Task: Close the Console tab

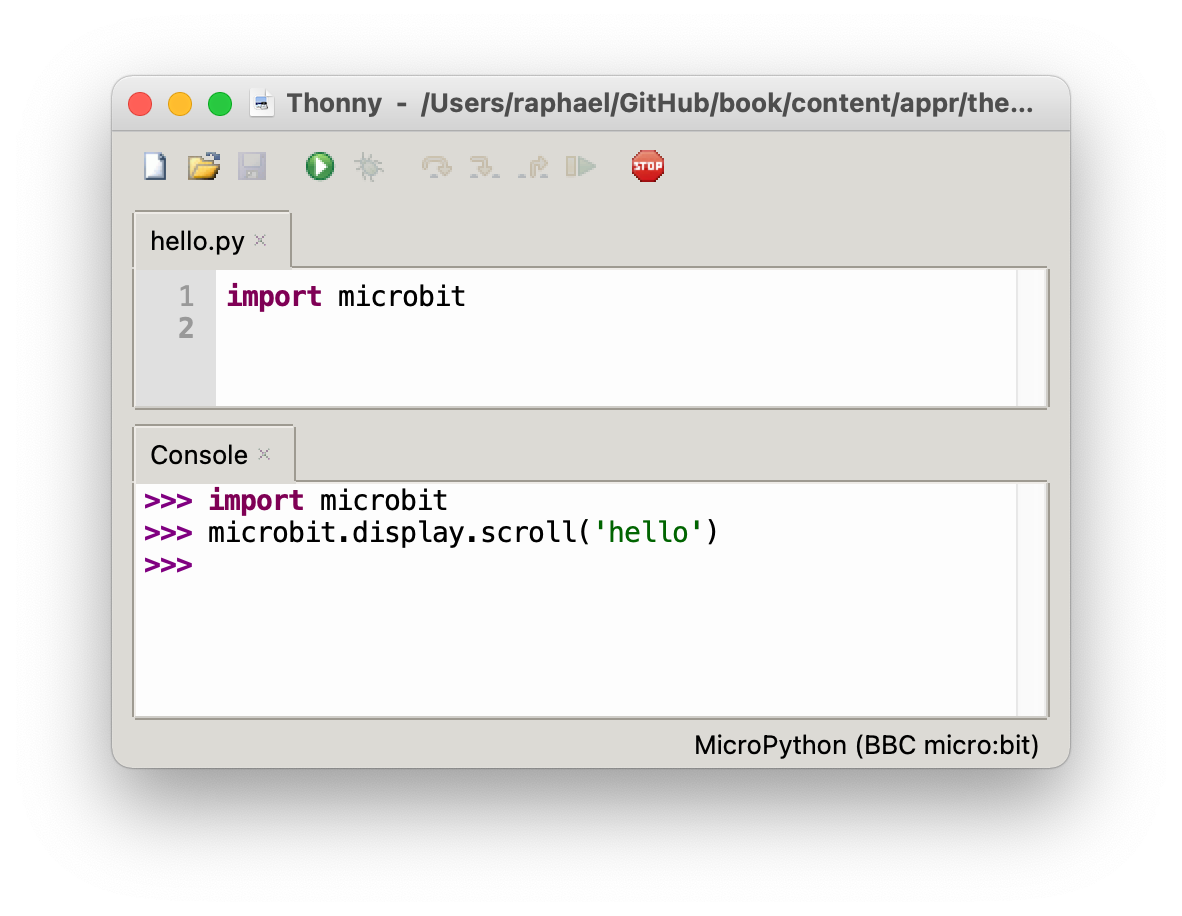Action: point(265,454)
